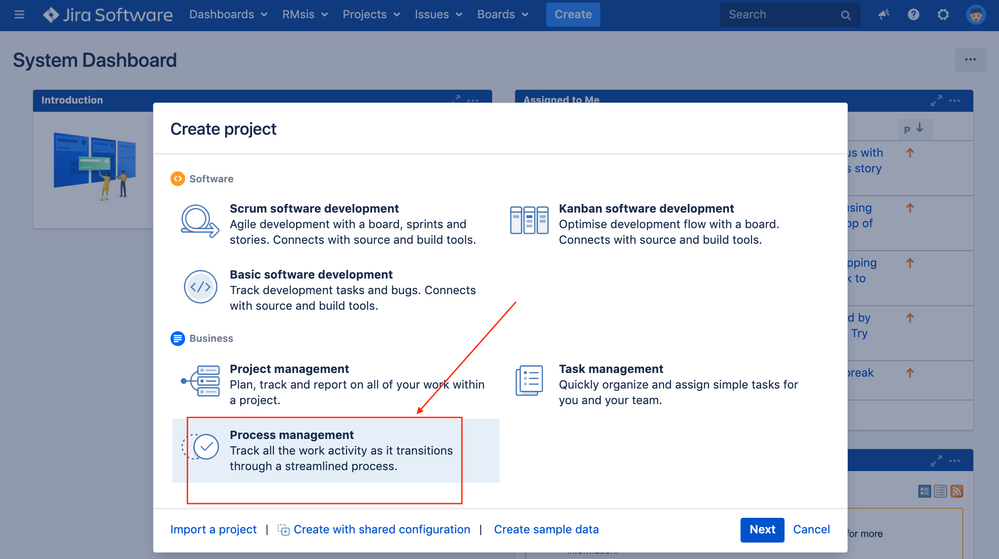Open the help question mark menu
999x559 pixels.
pyautogui.click(x=914, y=14)
